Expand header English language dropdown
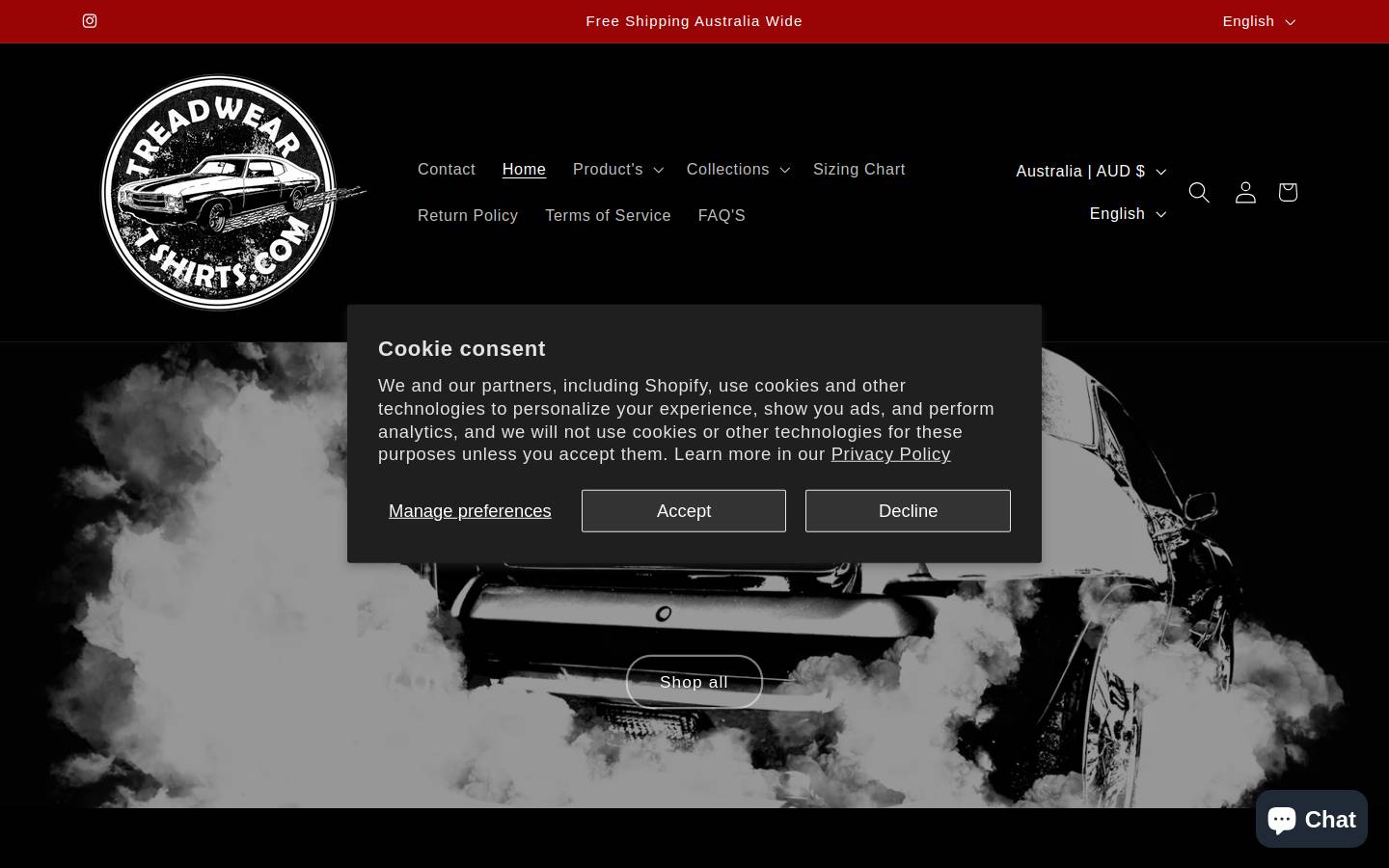 (x=1128, y=213)
